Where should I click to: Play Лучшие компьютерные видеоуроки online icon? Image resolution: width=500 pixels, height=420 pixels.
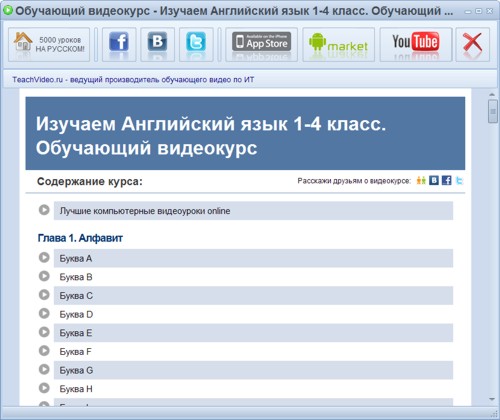click(44, 210)
